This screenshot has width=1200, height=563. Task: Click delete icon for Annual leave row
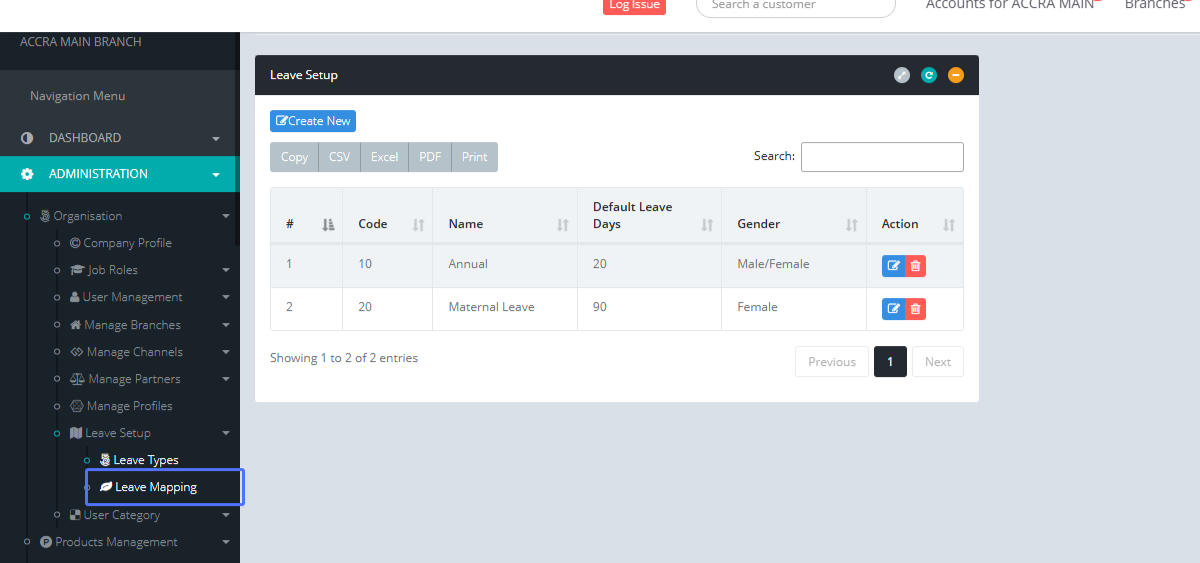[x=915, y=266]
